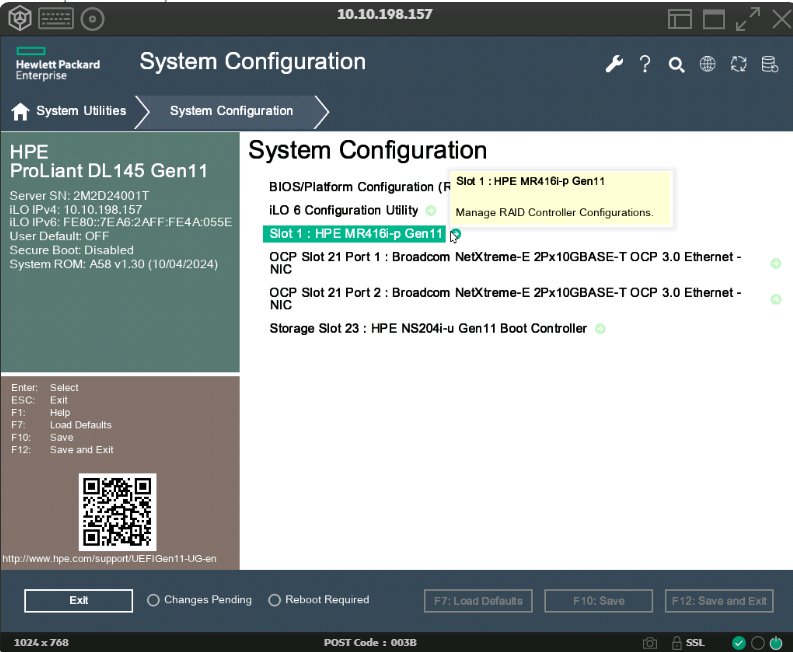
Task: Open iLO 6 Configuration Utility entry
Action: point(343,210)
